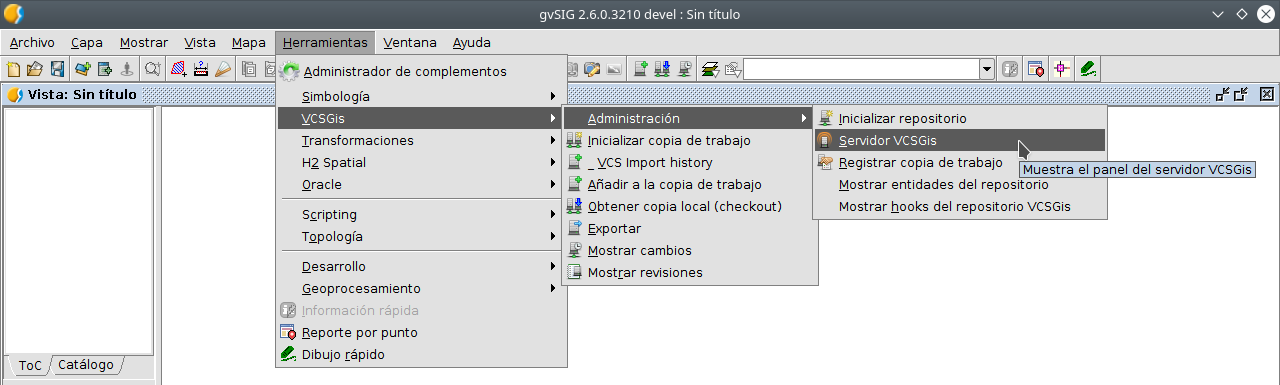The width and height of the screenshot is (1280, 385).
Task: Click the magnifier locator toolbar icon
Action: click(153, 69)
